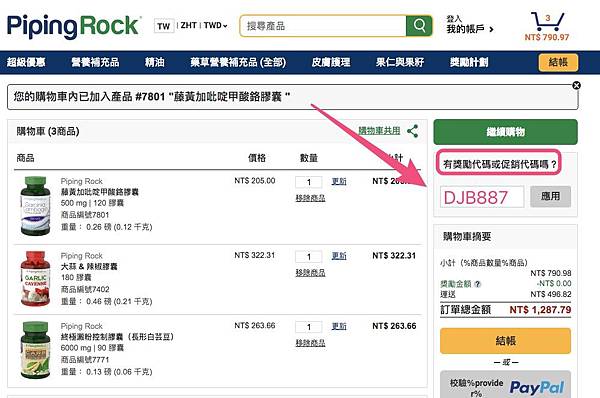
Task: Click the Garlic Cayenne product thumbnail
Action: click(35, 279)
